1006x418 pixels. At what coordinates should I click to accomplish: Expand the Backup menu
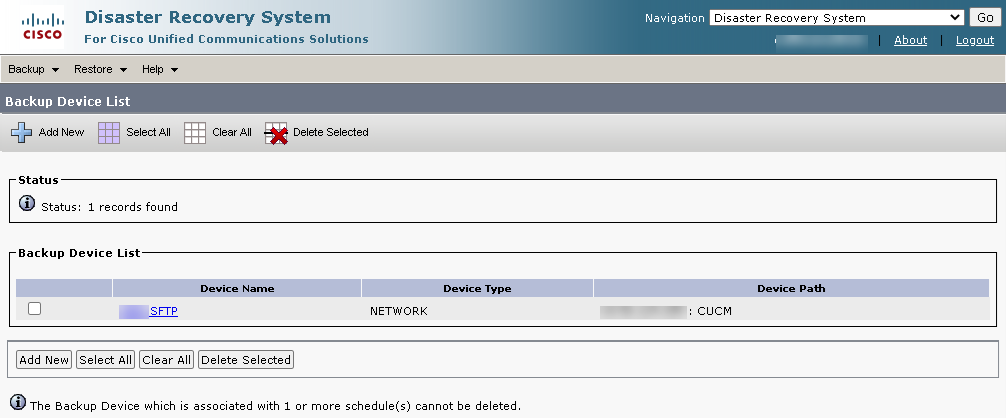pyautogui.click(x=33, y=69)
